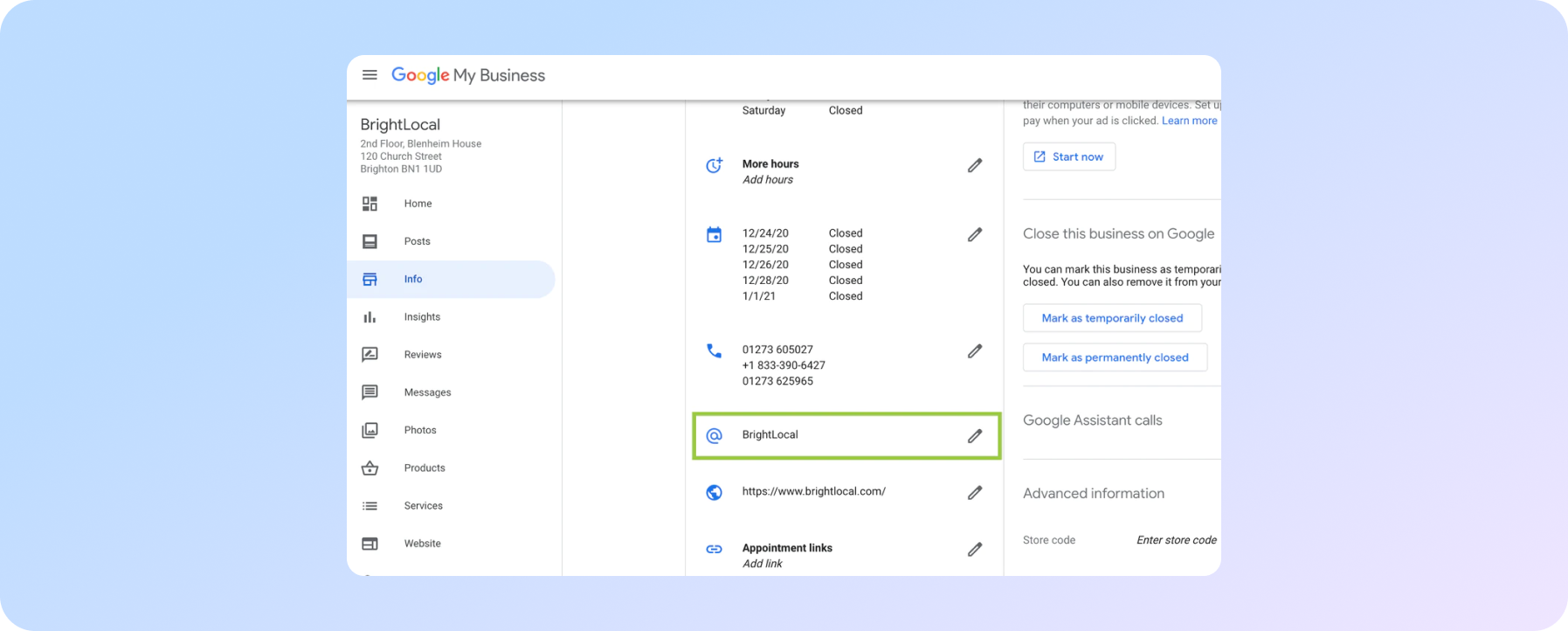
Task: Click the Insights bar chart icon
Action: click(x=370, y=316)
